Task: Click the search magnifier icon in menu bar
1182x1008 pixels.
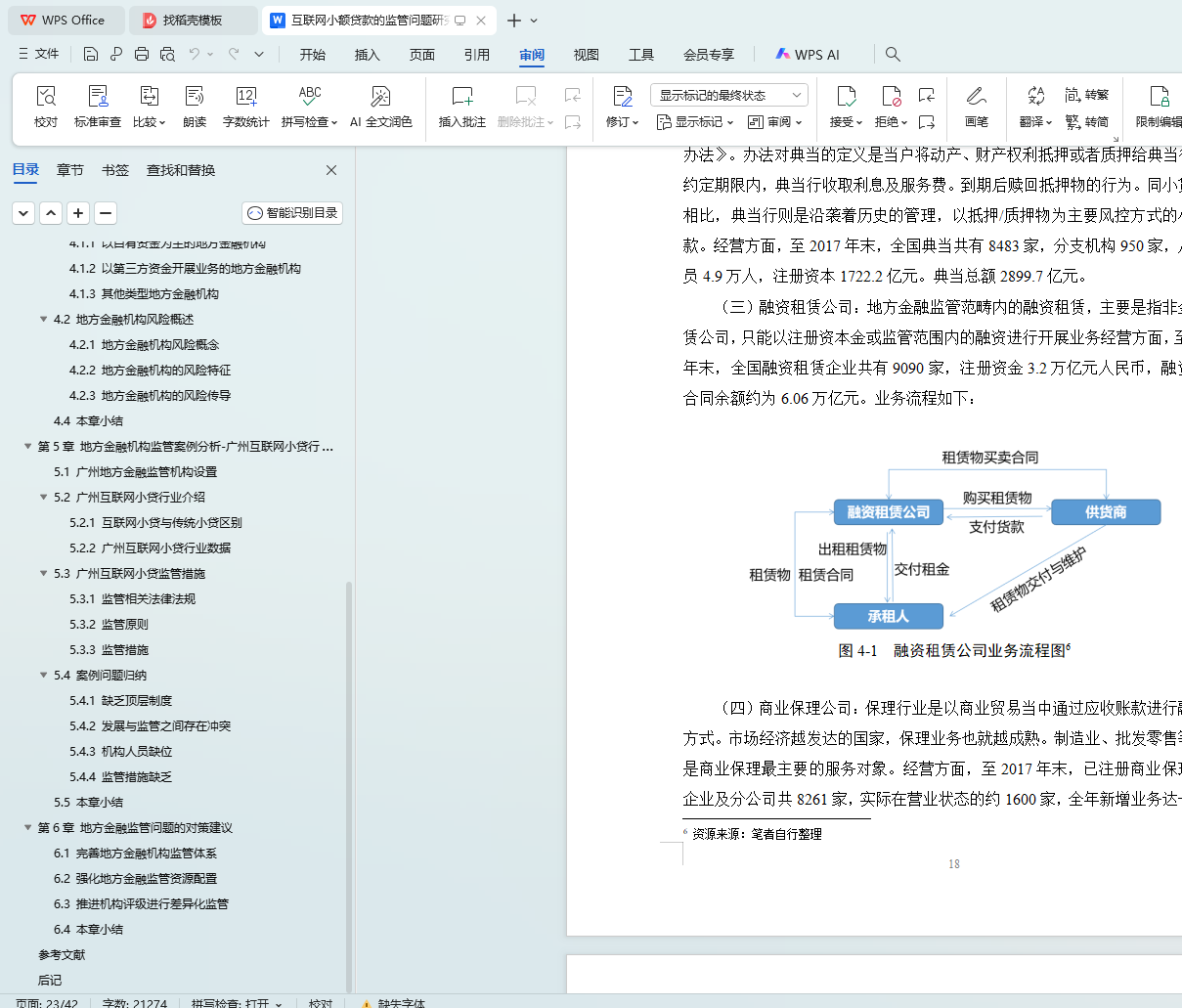Action: coord(893,54)
